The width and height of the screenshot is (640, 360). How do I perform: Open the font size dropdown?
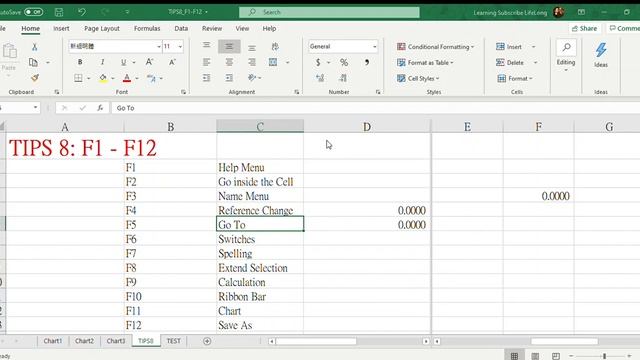pyautogui.click(x=180, y=47)
